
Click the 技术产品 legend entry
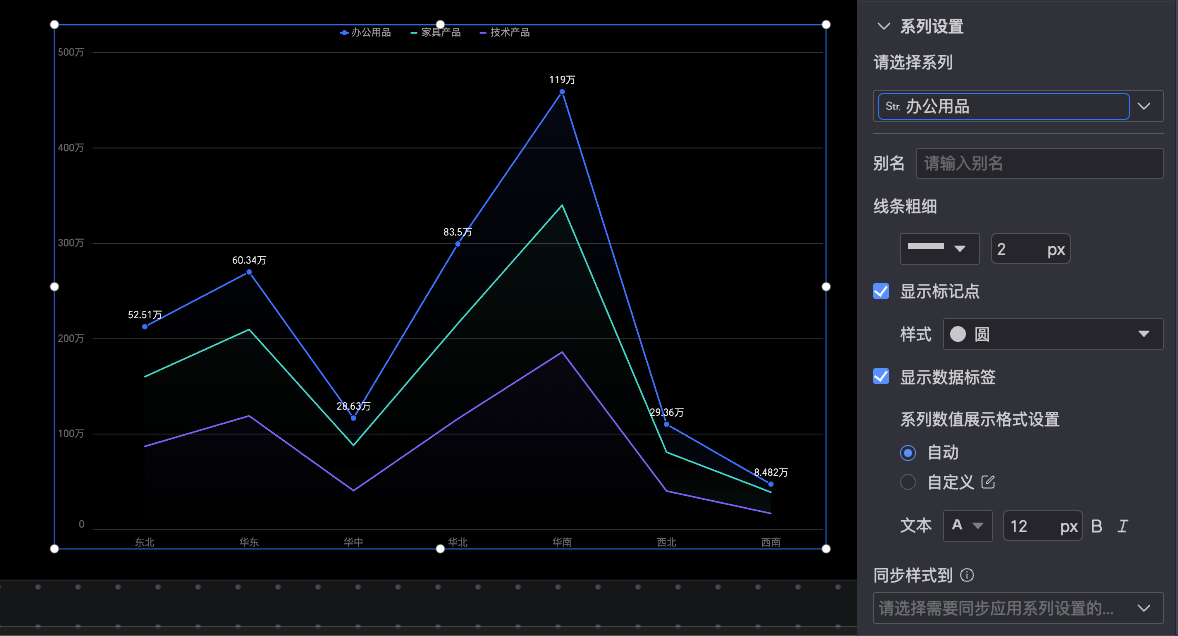505,32
